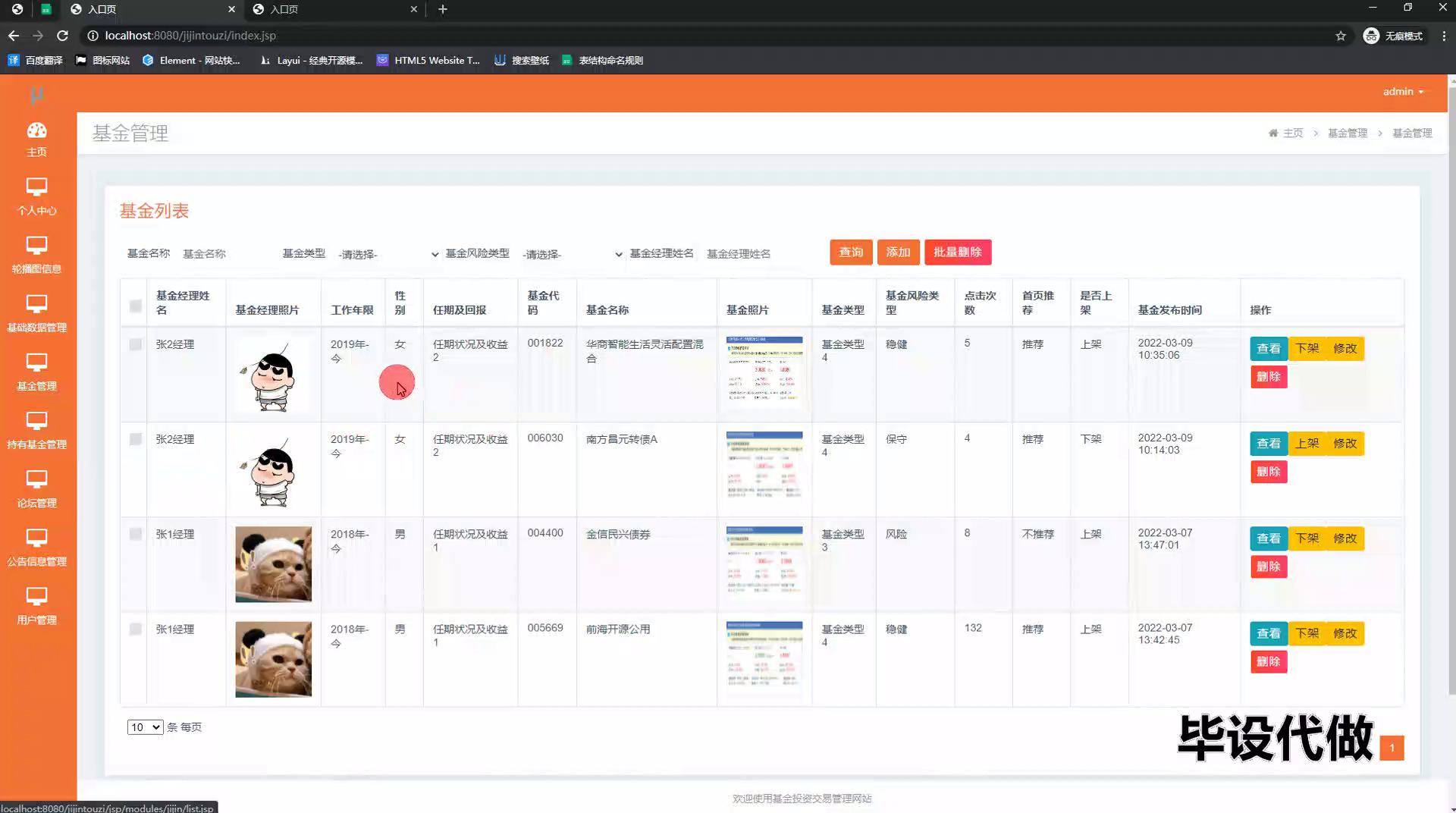Click 上架 for fund 006030
The width and height of the screenshot is (1456, 813).
[x=1307, y=443]
